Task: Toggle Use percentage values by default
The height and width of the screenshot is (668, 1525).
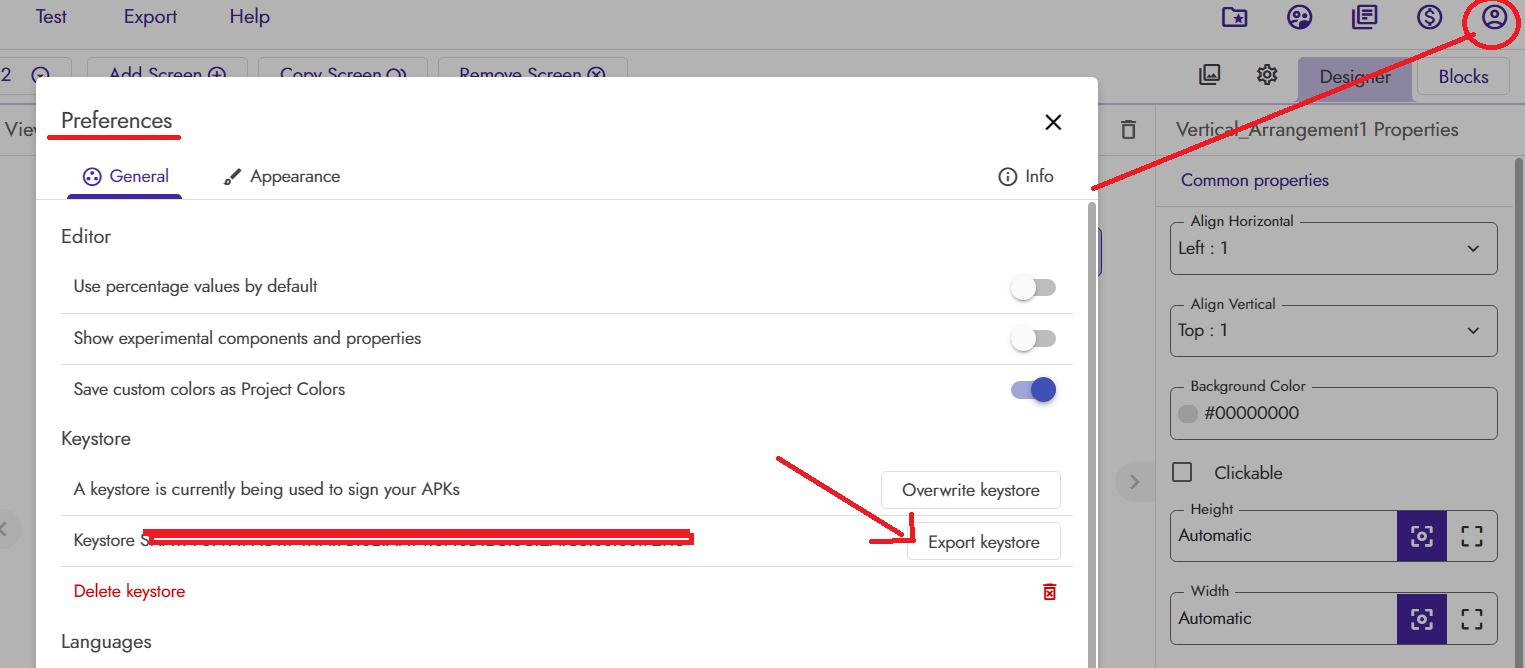Action: point(1033,288)
